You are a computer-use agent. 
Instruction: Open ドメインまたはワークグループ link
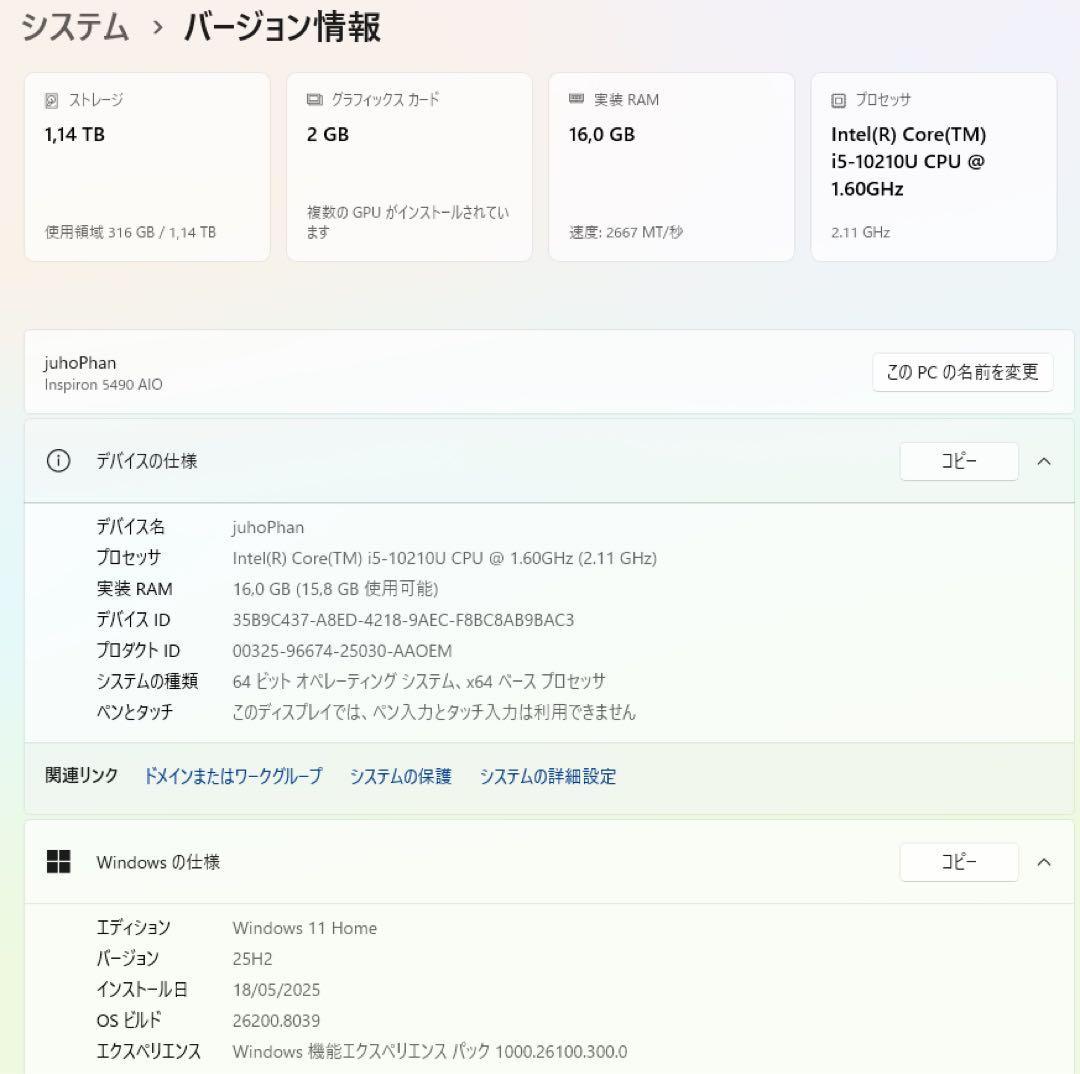click(233, 776)
